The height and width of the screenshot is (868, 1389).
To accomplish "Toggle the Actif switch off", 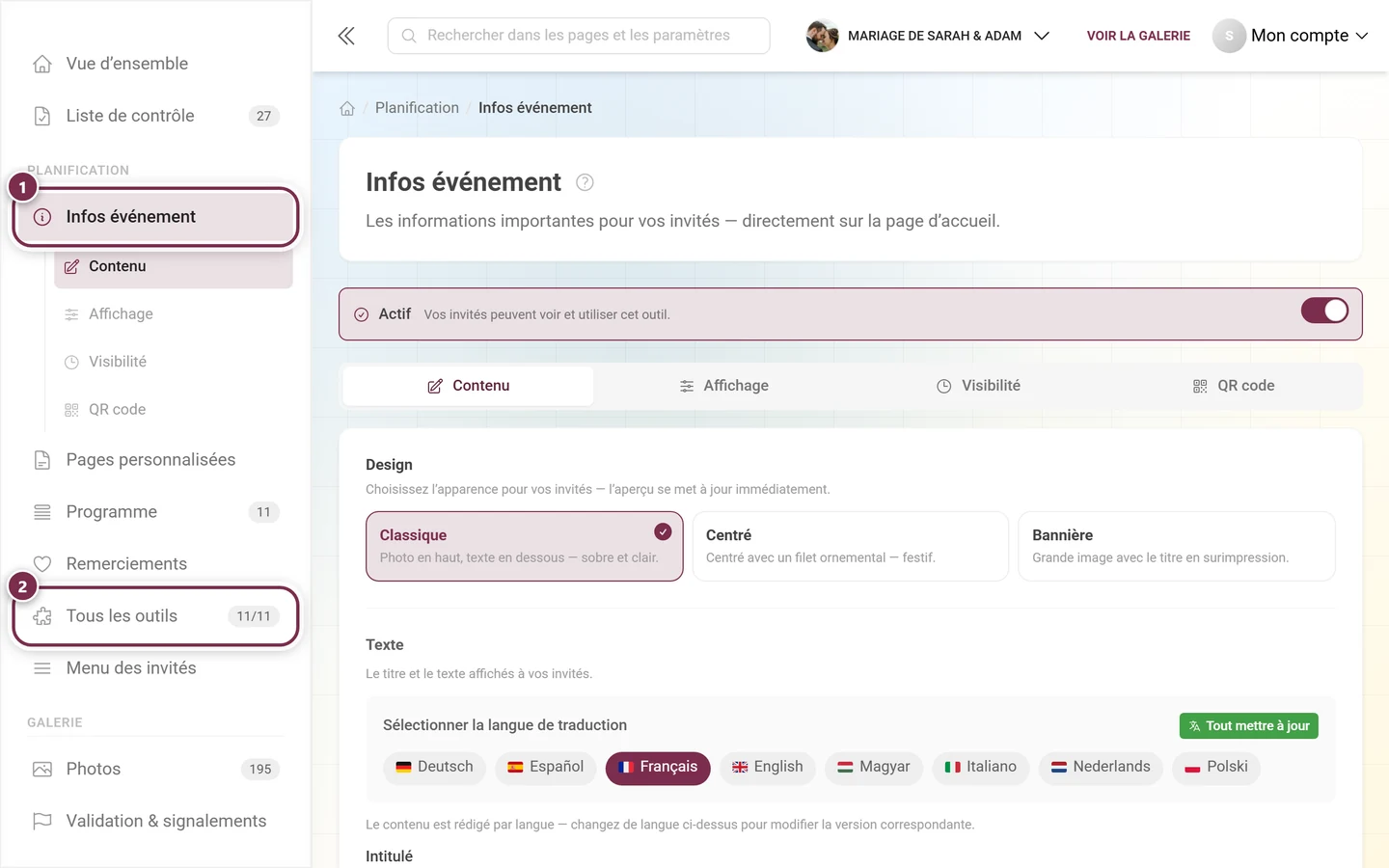I will [1324, 311].
